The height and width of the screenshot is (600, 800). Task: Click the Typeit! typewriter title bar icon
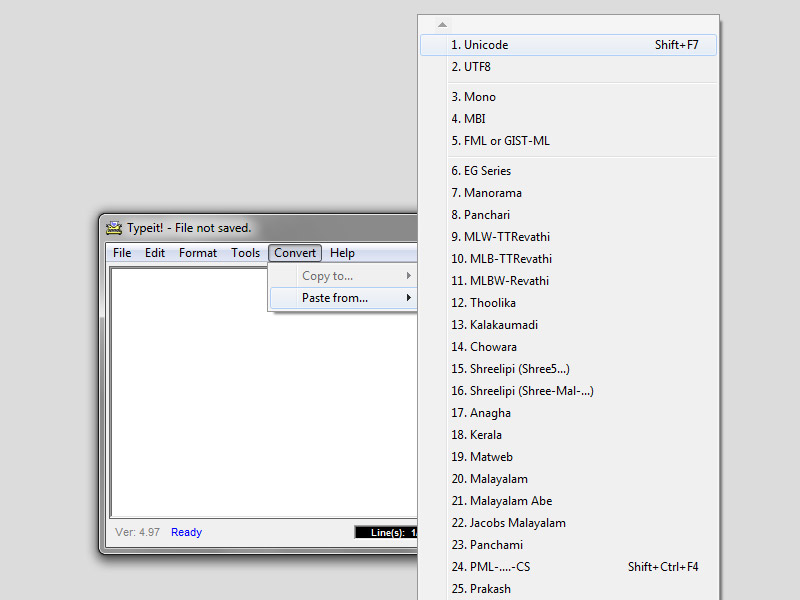pyautogui.click(x=114, y=228)
